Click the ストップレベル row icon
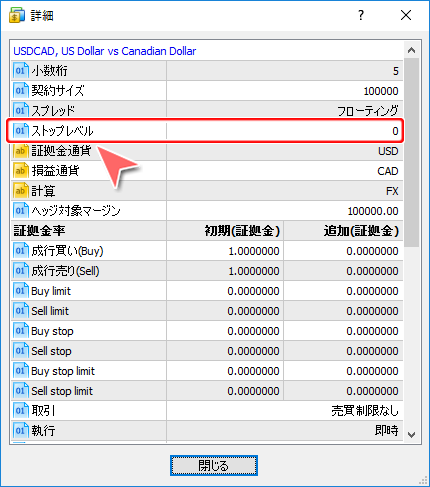This screenshot has width=430, height=487. (x=21, y=130)
